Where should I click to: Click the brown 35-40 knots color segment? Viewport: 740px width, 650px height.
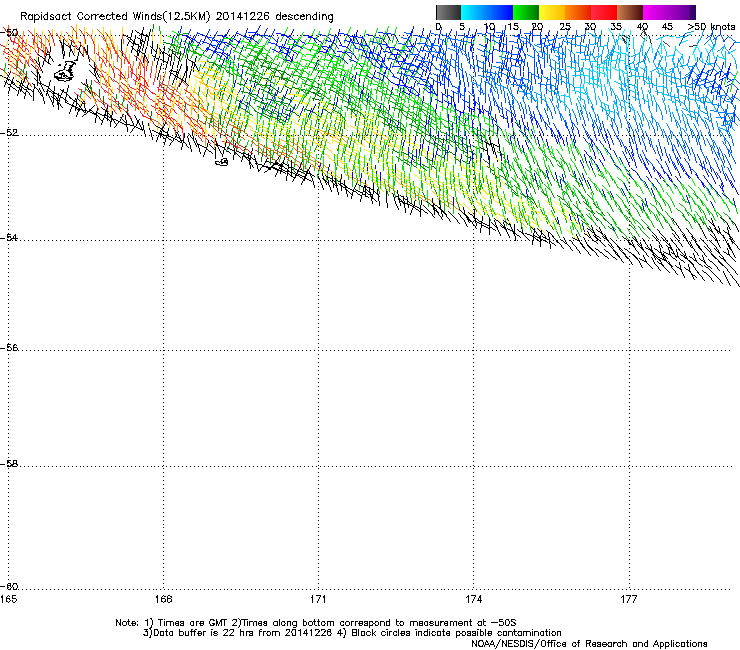pyautogui.click(x=630, y=12)
